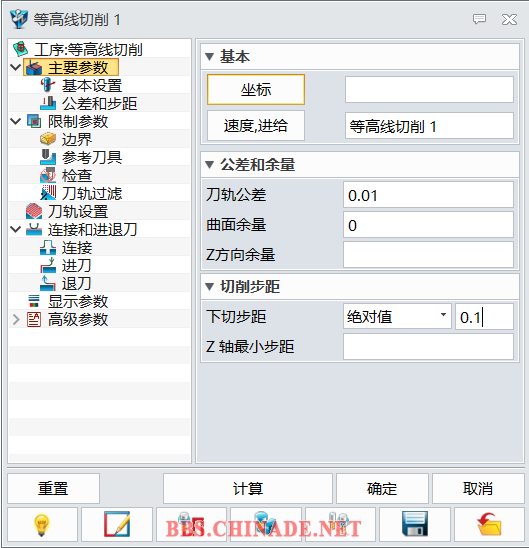Close the 等高线切削 1 dialog
The image size is (529, 548).
pos(509,20)
